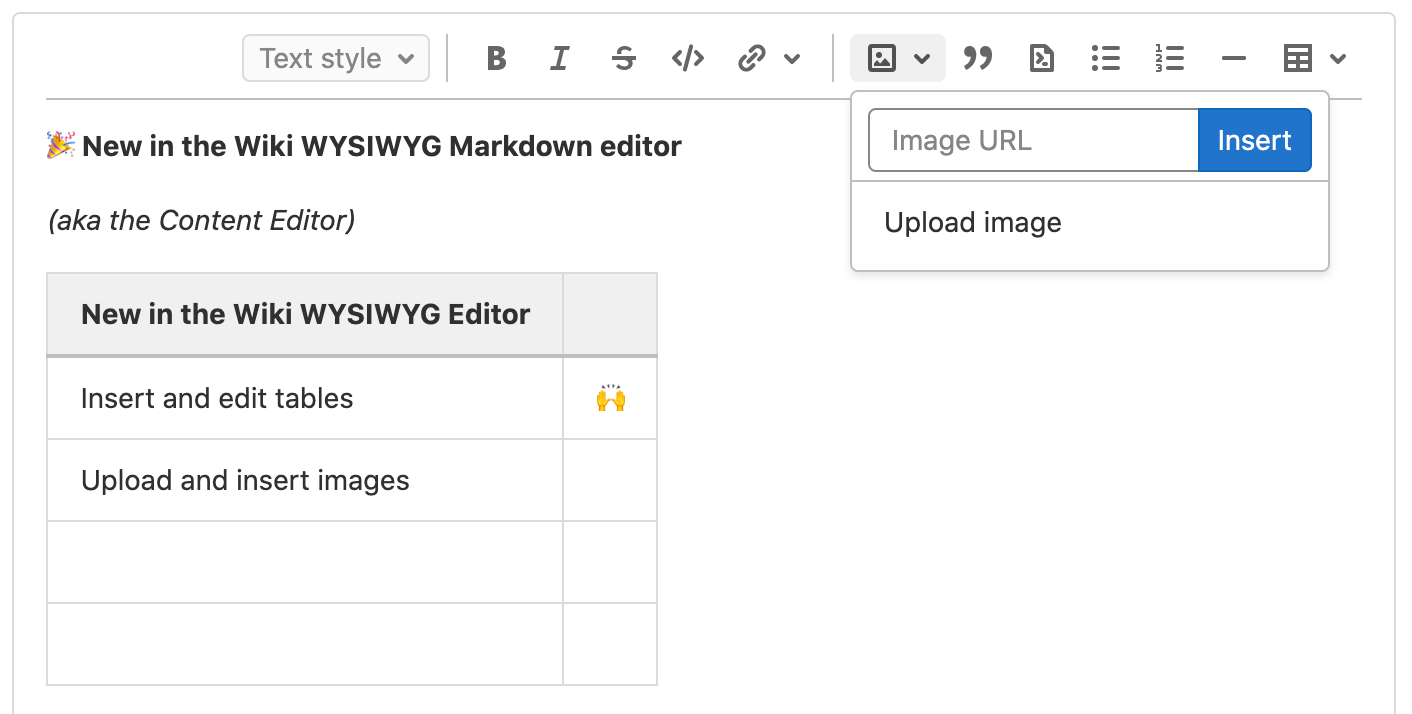Screen dimensions: 1412x714
Task: Click the image dropdown chevron
Action: click(x=922, y=58)
